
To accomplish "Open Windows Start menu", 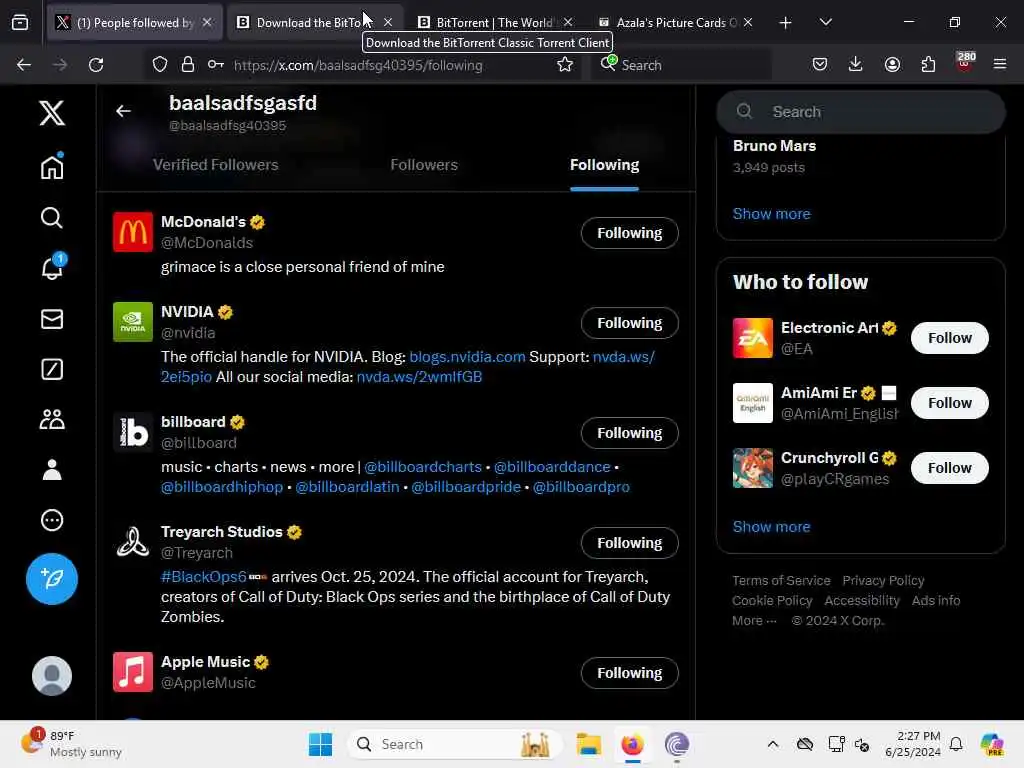I will point(320,744).
